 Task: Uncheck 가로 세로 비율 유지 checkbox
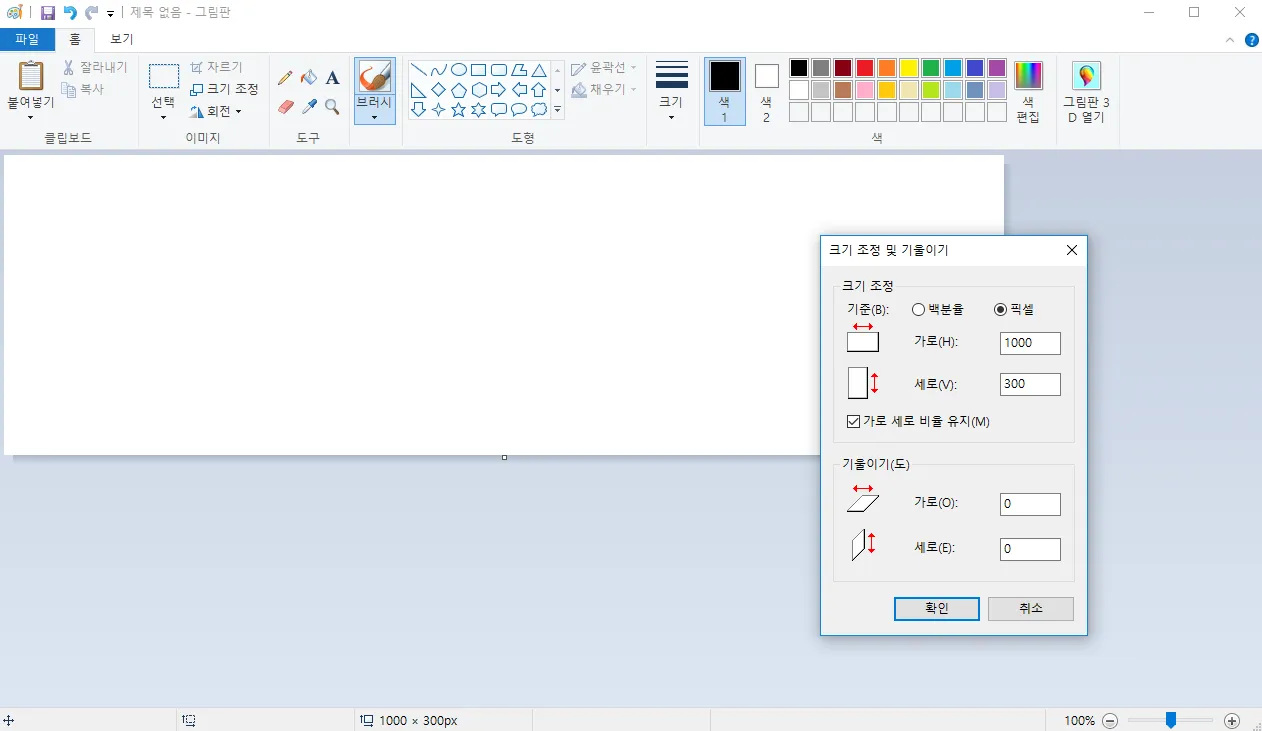point(853,421)
